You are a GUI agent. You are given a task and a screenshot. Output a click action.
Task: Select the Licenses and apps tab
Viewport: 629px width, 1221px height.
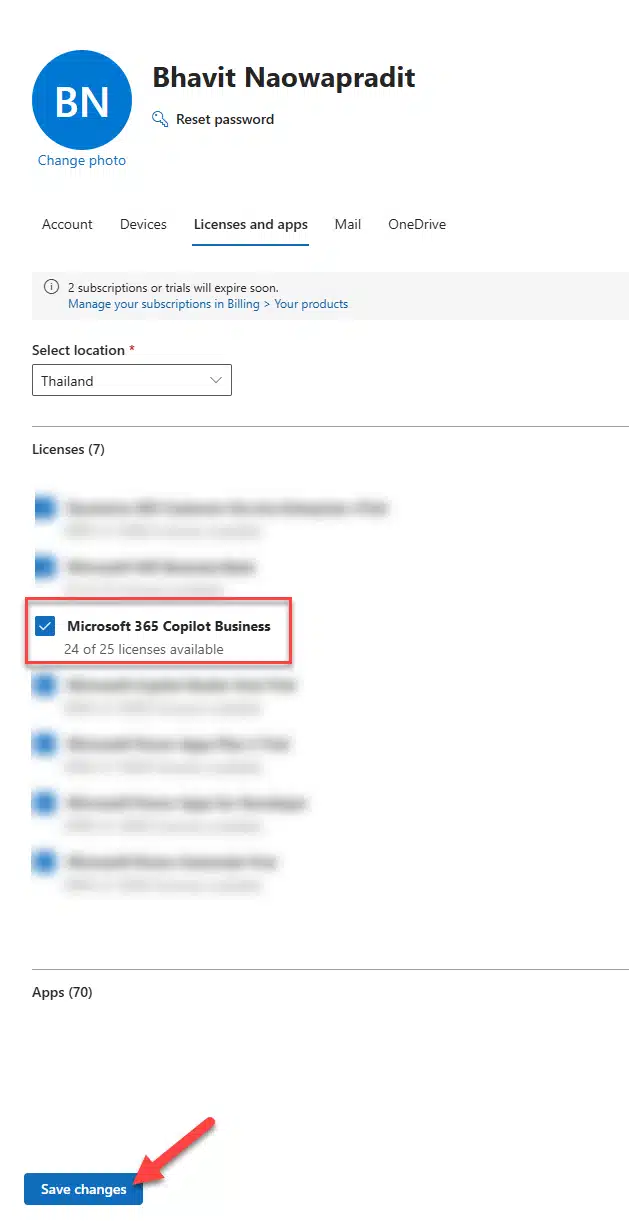pyautogui.click(x=251, y=224)
